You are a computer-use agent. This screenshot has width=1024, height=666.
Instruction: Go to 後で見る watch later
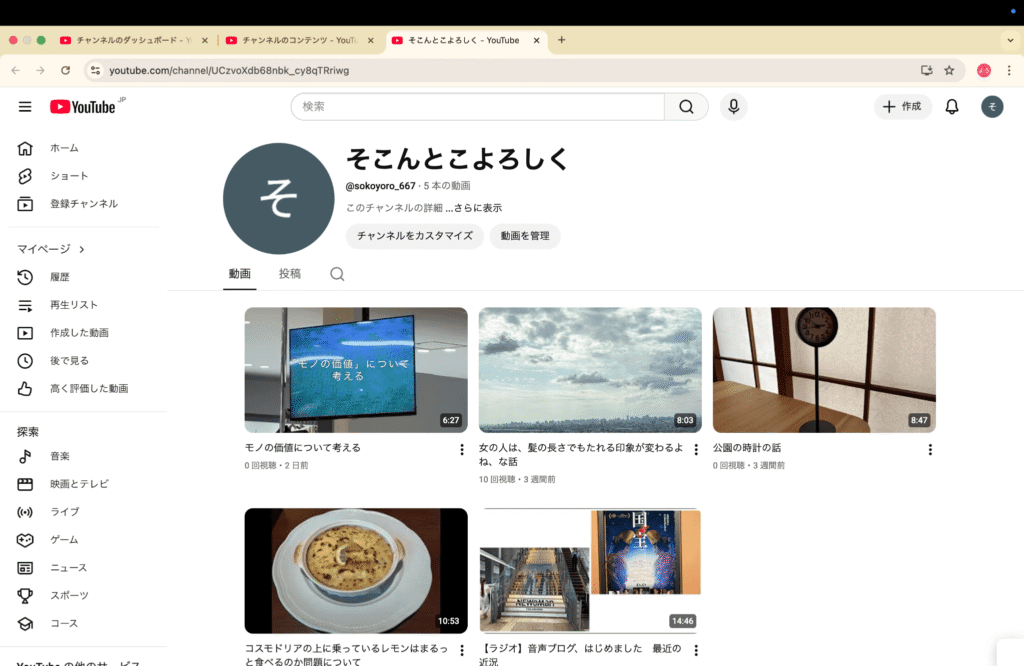(69, 361)
